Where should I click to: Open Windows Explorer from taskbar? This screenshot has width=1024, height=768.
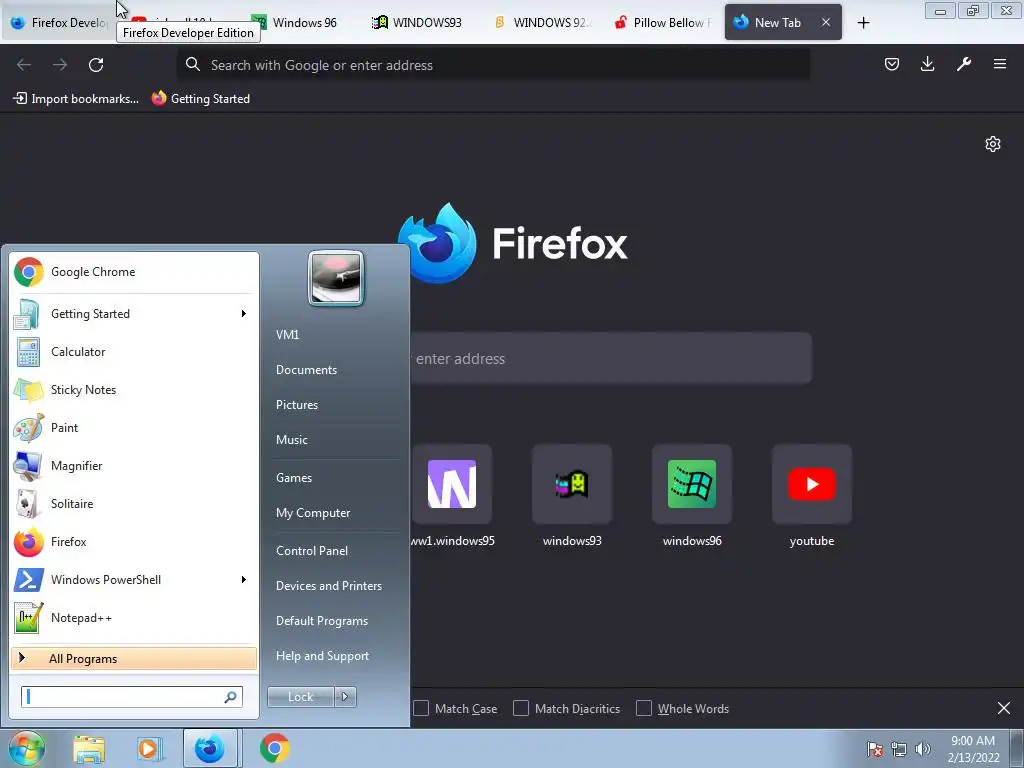(89, 748)
